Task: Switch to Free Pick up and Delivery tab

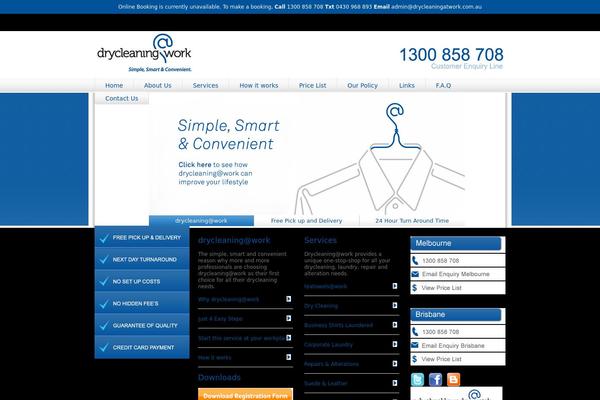Action: (307, 220)
